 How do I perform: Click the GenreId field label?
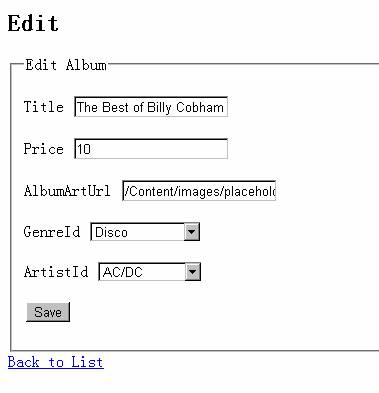(x=52, y=232)
